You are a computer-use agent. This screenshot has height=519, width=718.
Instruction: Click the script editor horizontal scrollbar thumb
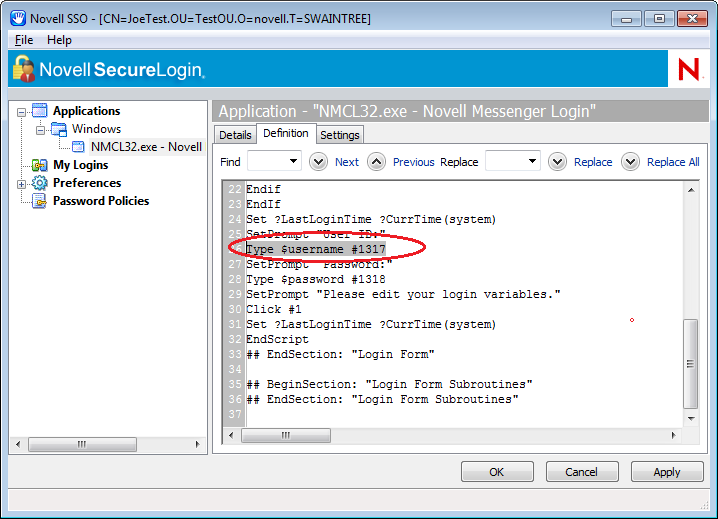[x=286, y=435]
